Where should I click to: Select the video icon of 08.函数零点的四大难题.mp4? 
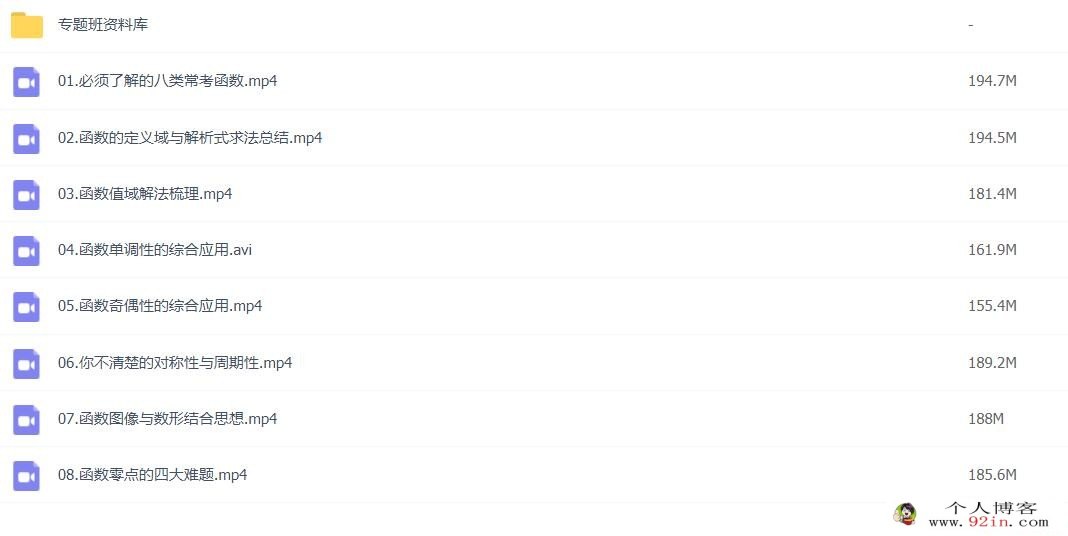click(27, 475)
